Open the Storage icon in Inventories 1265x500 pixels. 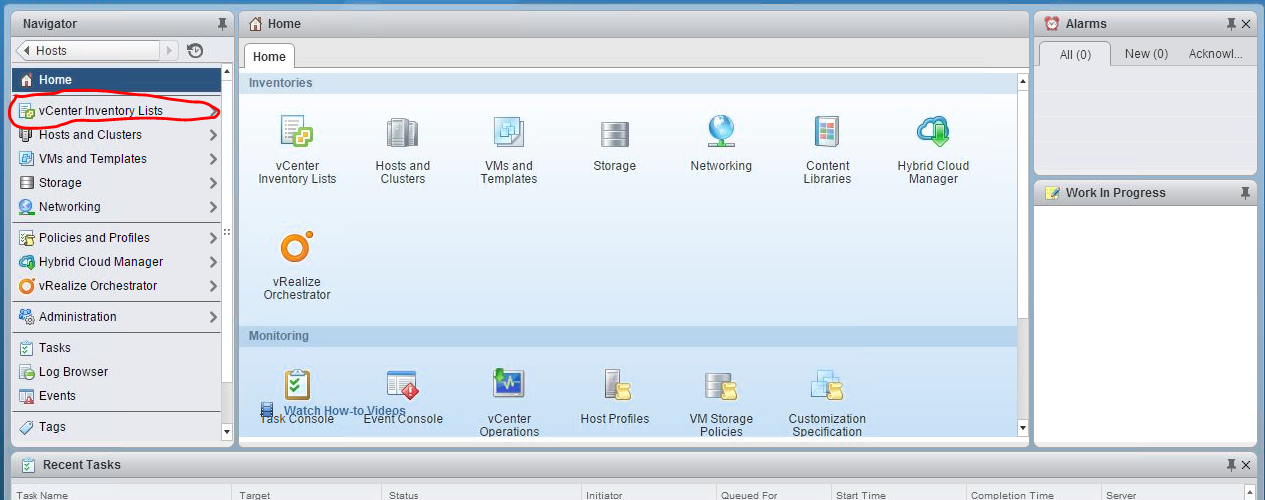pyautogui.click(x=614, y=133)
